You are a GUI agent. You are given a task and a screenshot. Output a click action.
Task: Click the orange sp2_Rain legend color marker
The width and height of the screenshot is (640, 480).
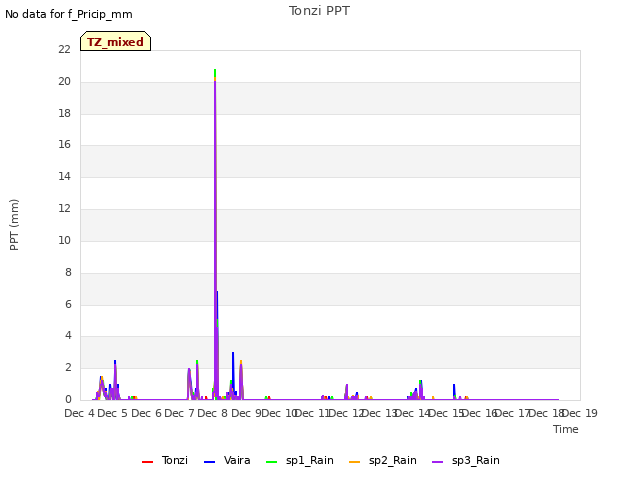(x=355, y=462)
